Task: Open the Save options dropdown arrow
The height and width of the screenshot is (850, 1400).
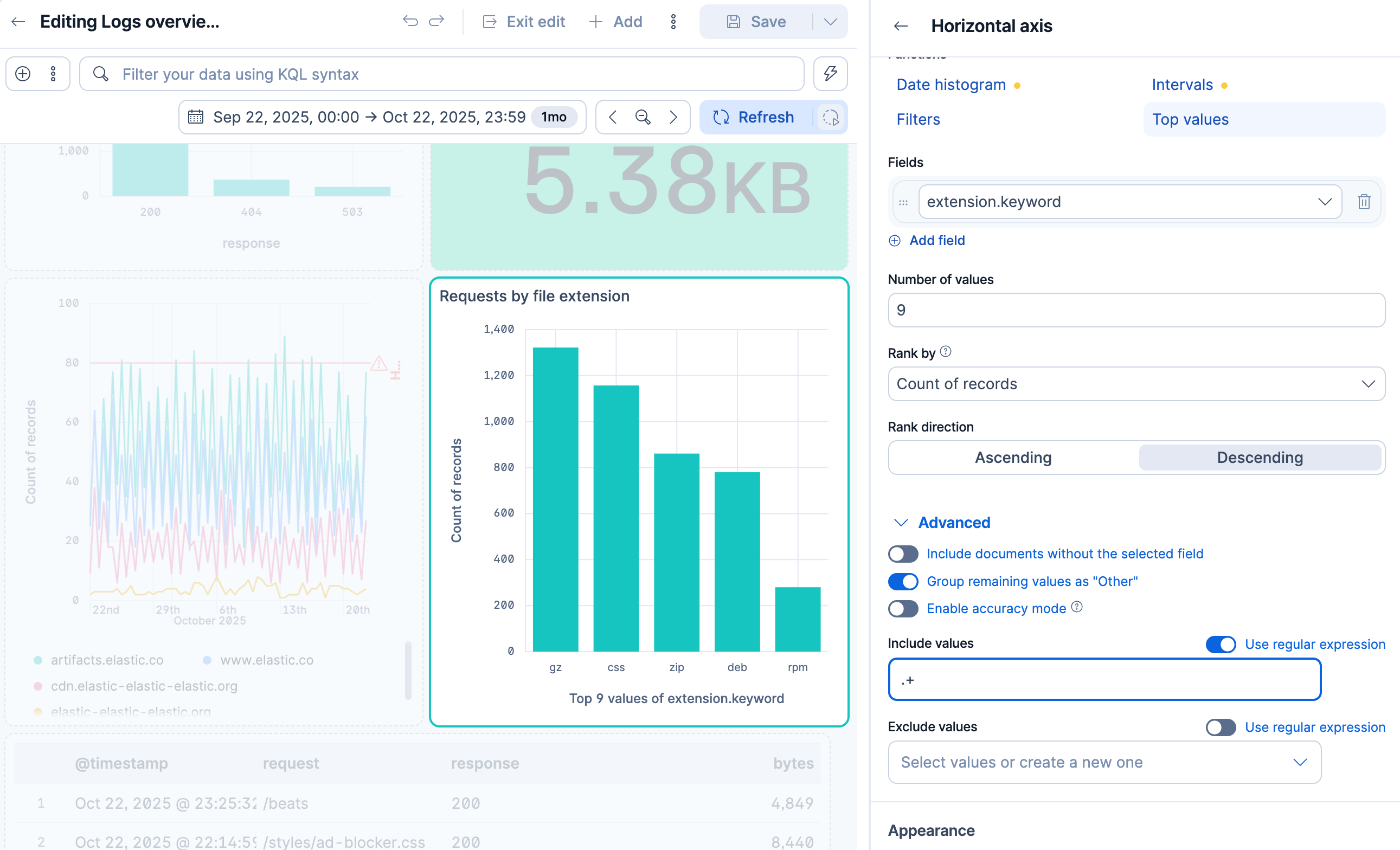Action: pos(830,22)
